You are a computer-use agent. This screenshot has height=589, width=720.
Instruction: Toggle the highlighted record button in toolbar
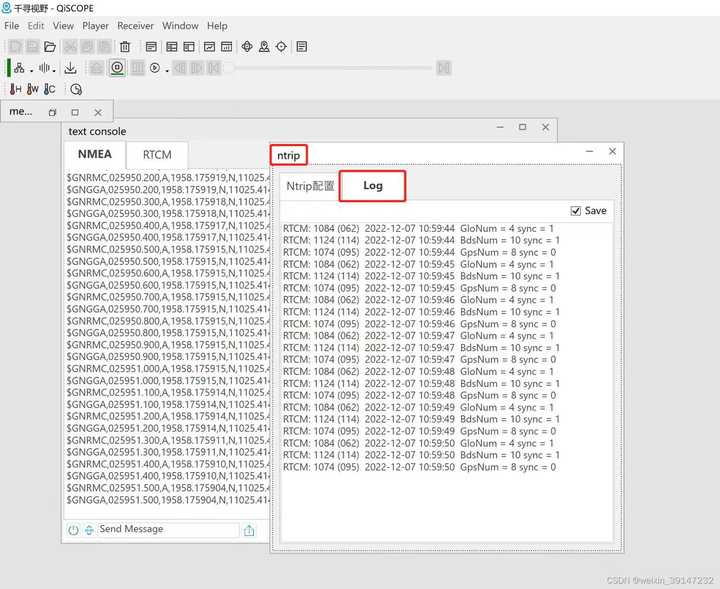(x=117, y=69)
